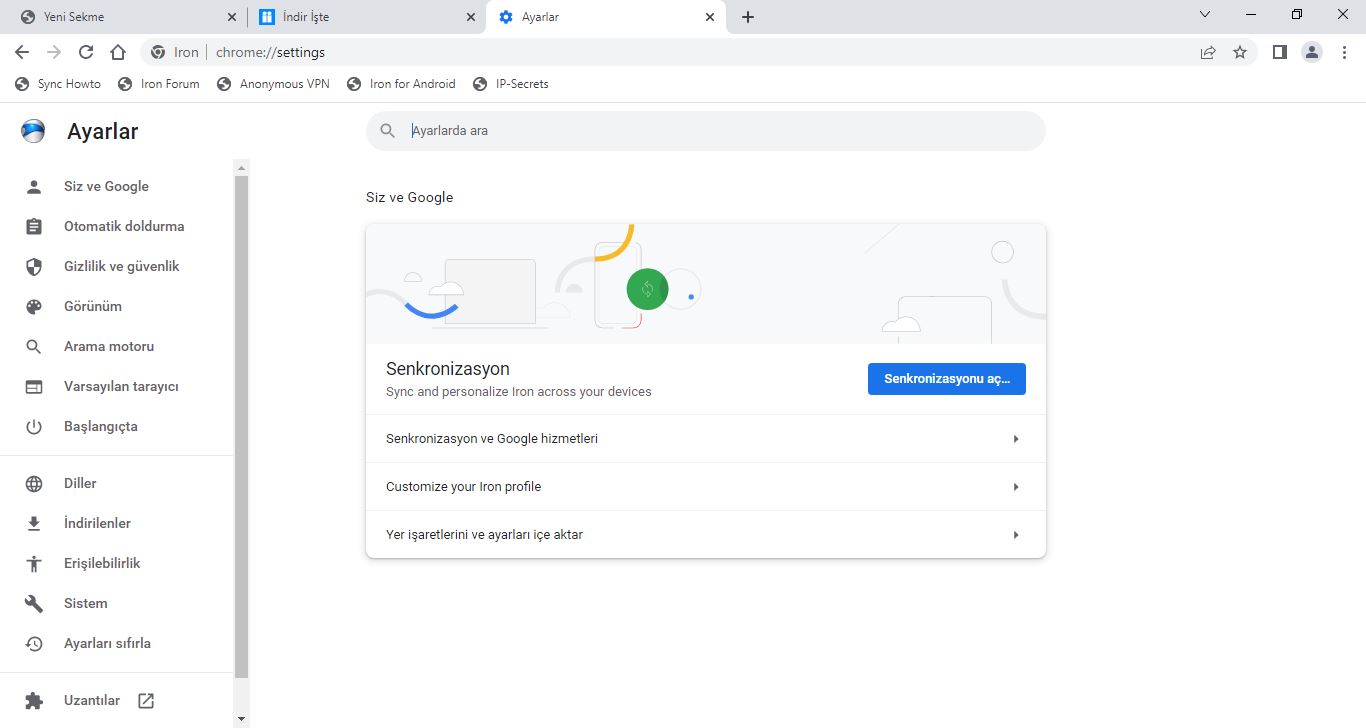Click the chrome://settings address bar
The width and height of the screenshot is (1366, 728).
point(700,52)
